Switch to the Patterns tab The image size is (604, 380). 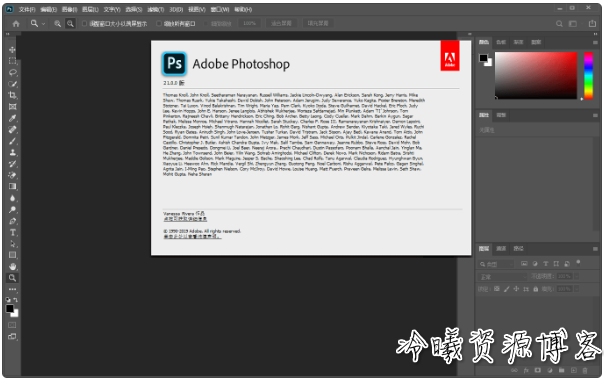(x=536, y=42)
